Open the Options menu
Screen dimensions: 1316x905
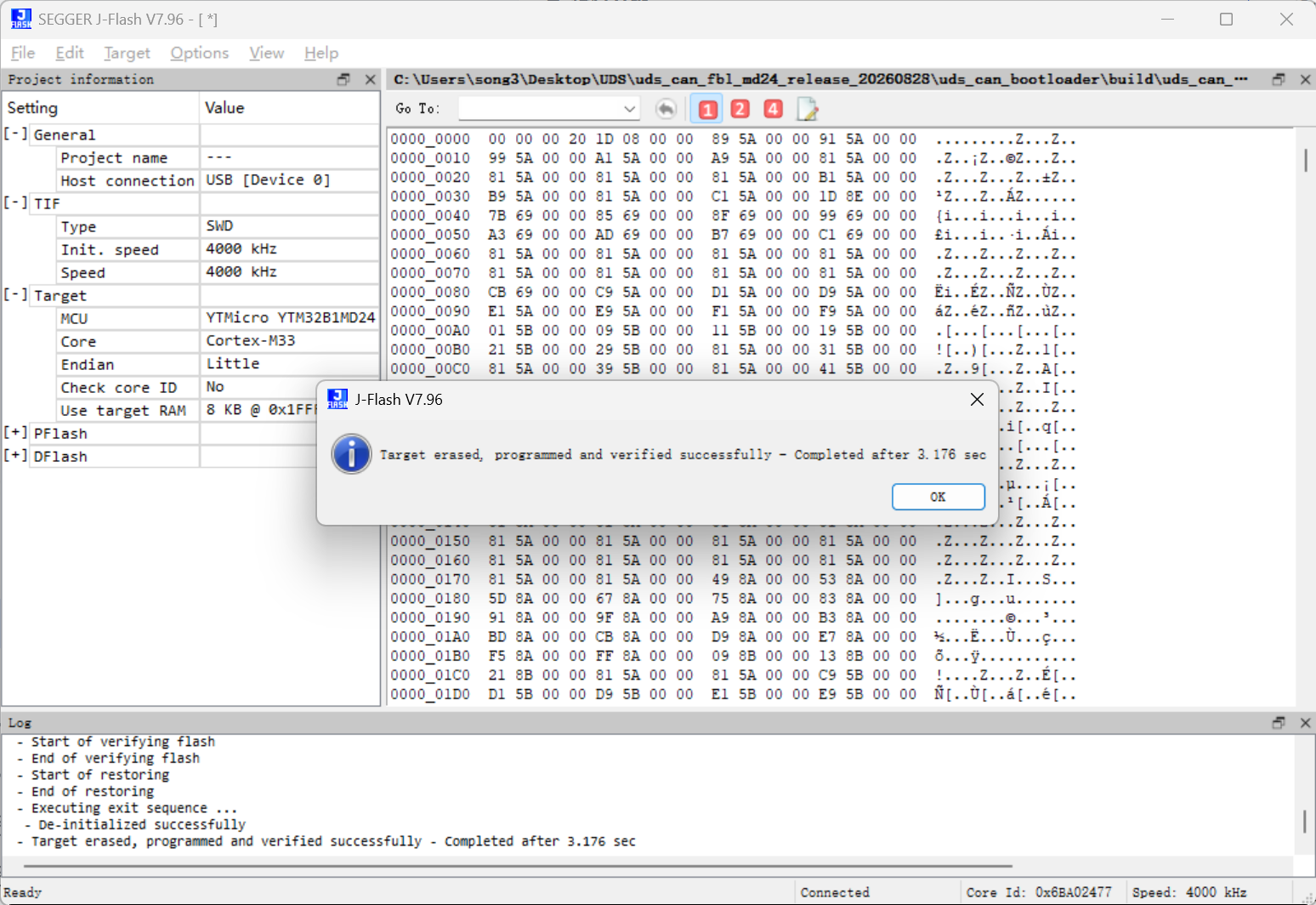pyautogui.click(x=200, y=53)
